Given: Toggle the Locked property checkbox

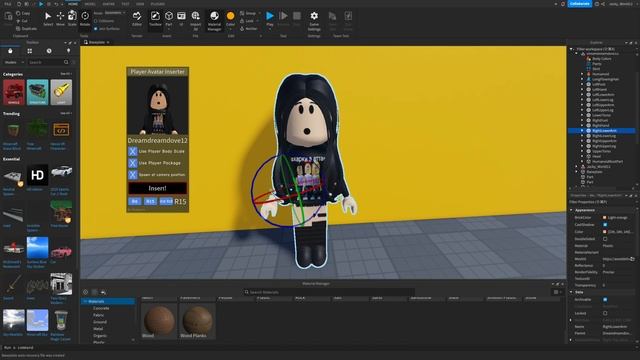Looking at the screenshot, I should (x=605, y=313).
